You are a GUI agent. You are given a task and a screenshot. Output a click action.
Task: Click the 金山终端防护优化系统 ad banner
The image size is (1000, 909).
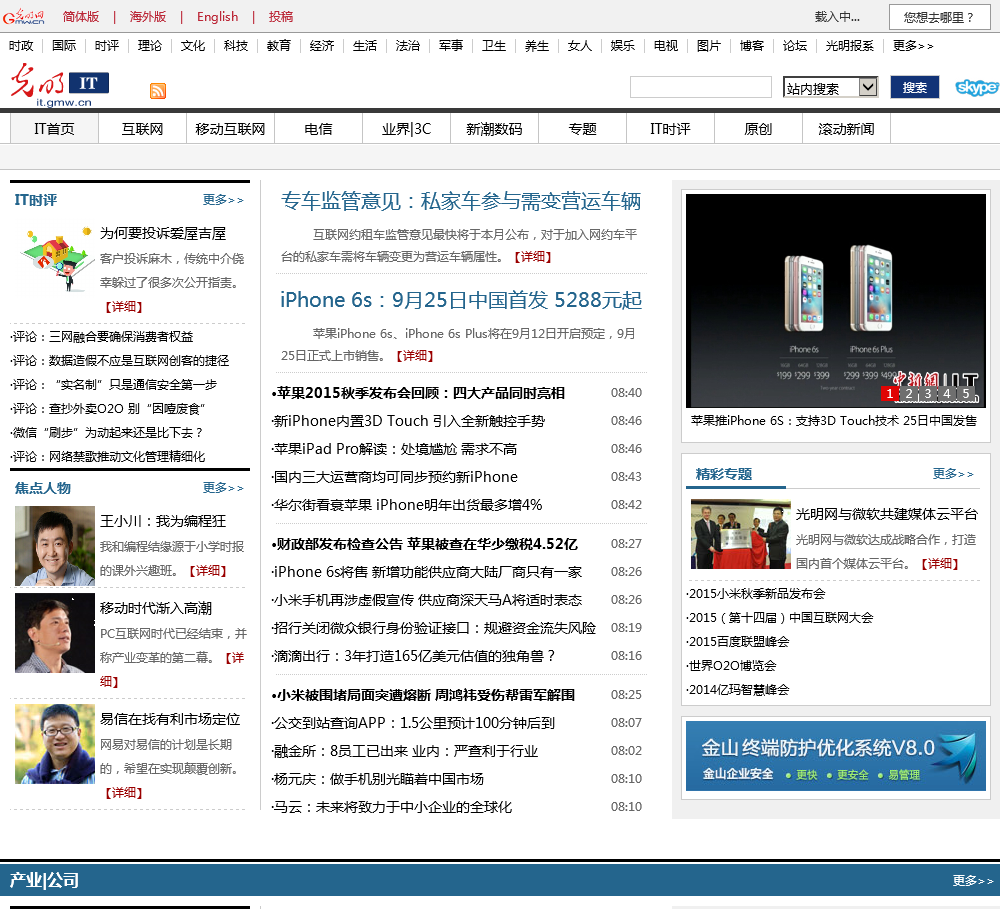click(835, 756)
